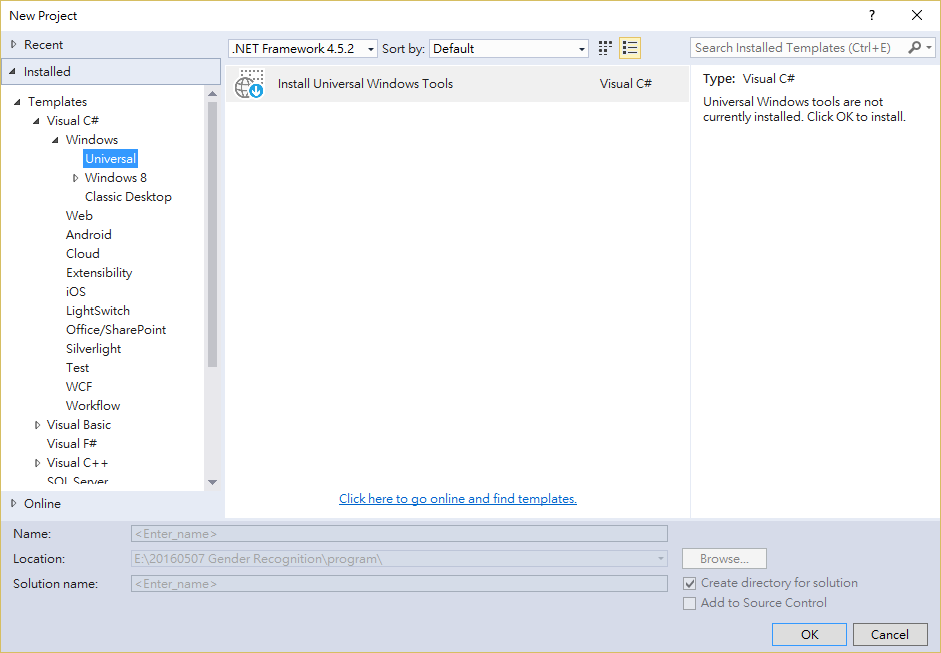Select the Web template category

click(79, 215)
